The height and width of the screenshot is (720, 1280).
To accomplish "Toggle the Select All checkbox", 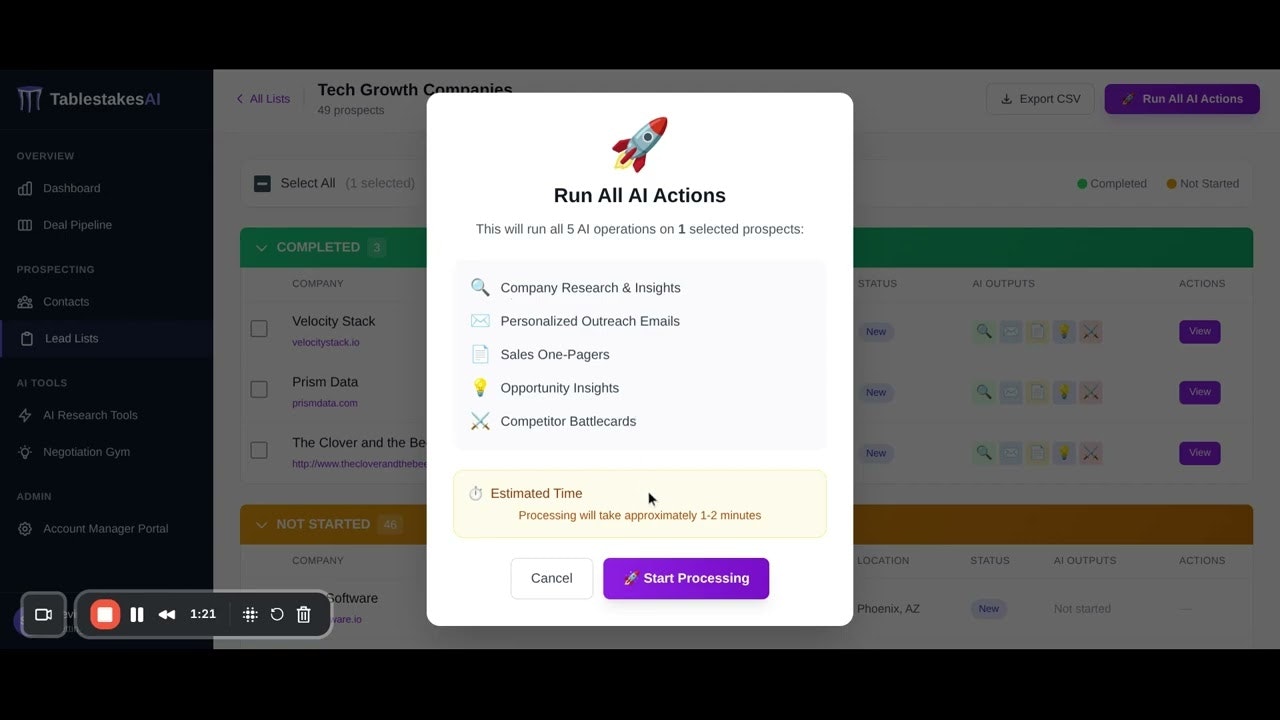I will click(262, 183).
